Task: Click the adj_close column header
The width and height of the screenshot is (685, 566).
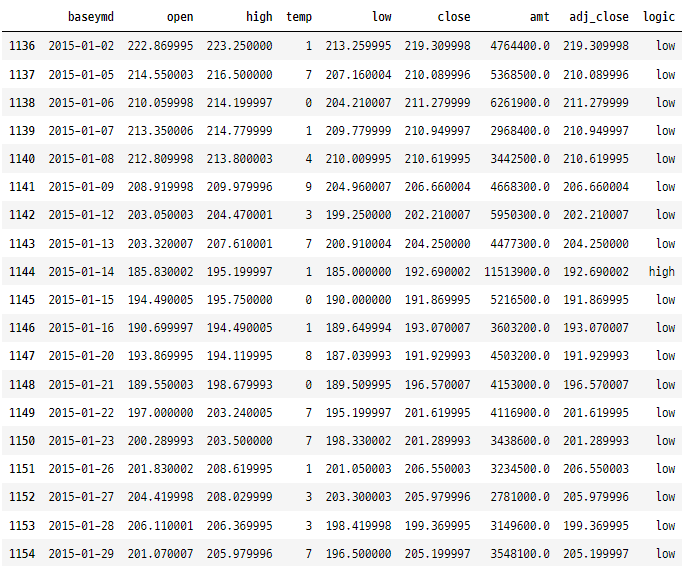Action: (599, 17)
